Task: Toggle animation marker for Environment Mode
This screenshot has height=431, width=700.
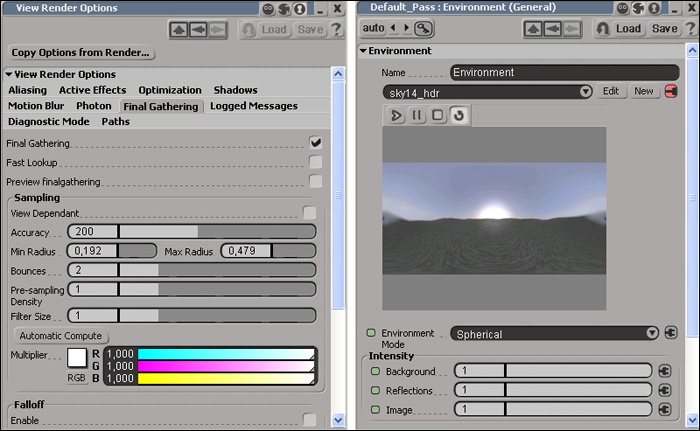Action: click(371, 333)
